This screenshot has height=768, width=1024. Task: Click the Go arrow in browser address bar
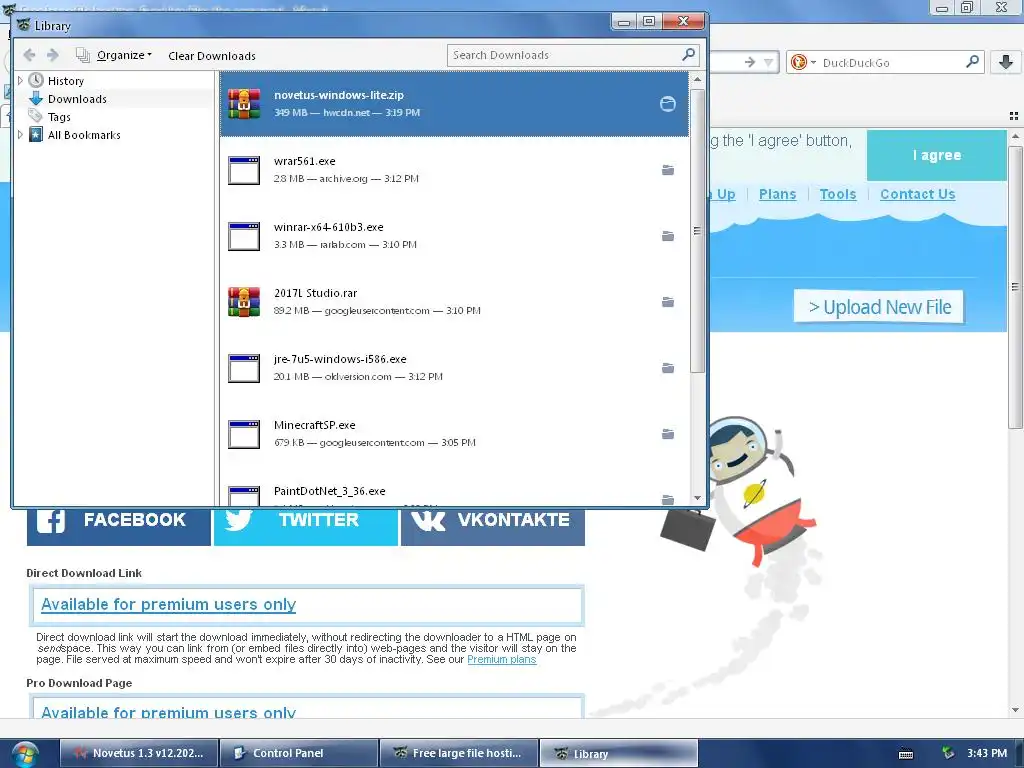click(x=750, y=62)
